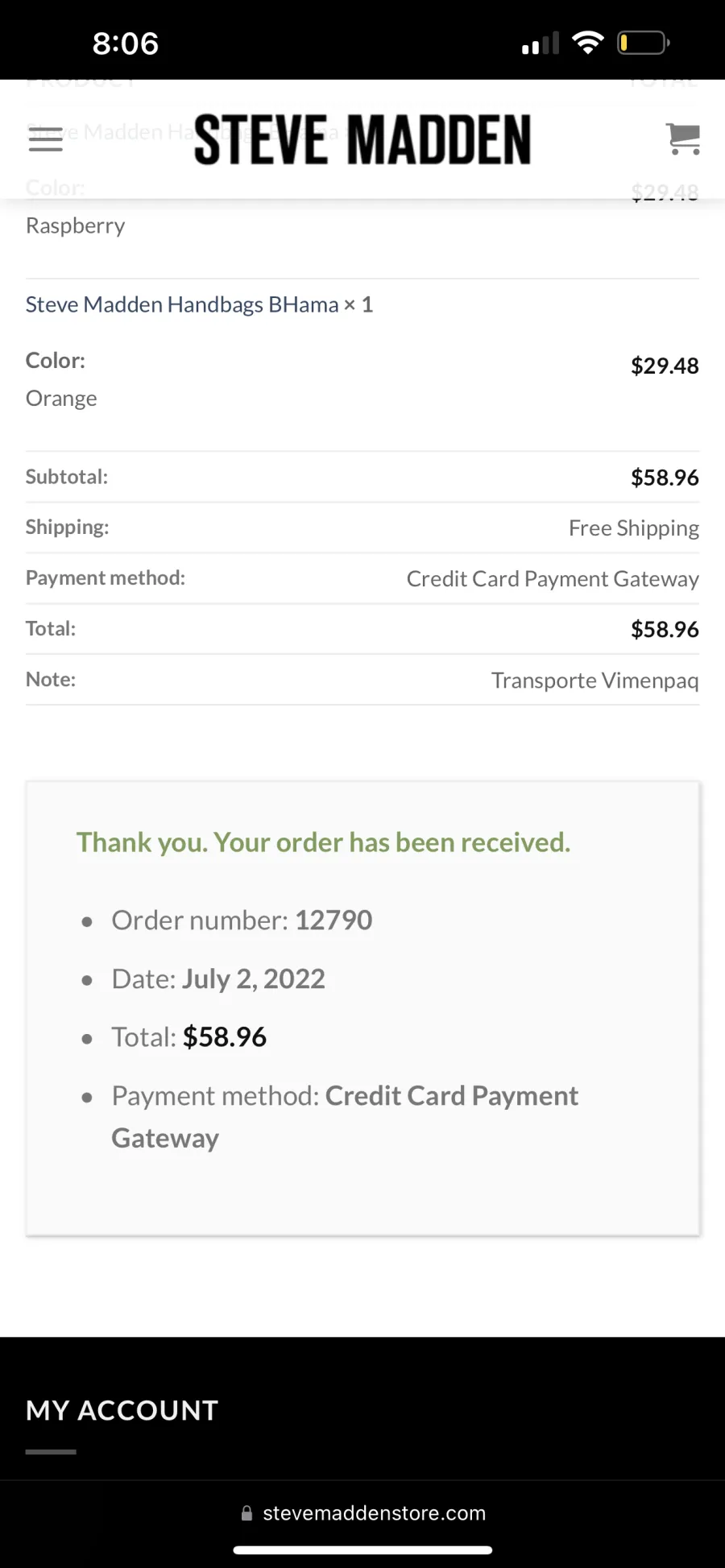Tap the Credit Card Payment Gateway row

click(x=362, y=578)
